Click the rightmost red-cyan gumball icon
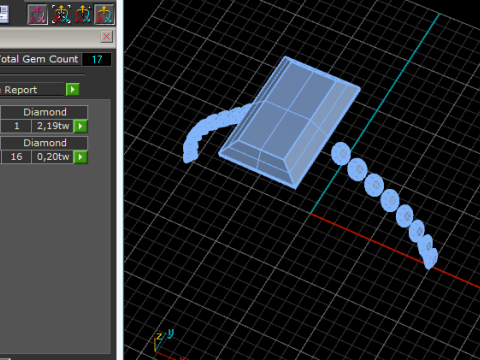Screen dimensions: 480x360 click(104, 15)
